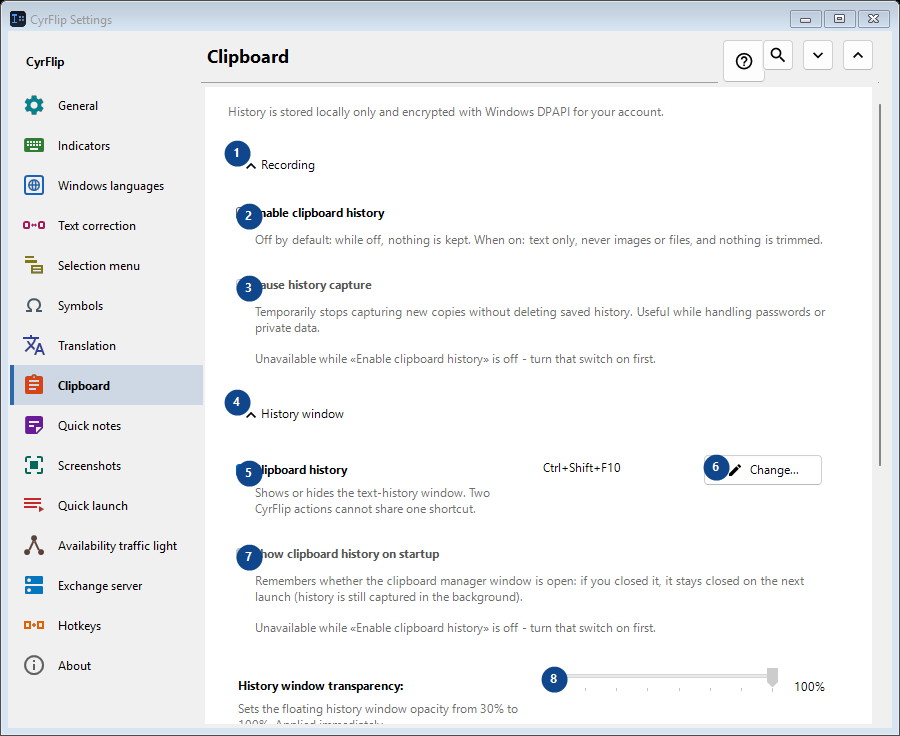Click 'Off by default' description text

coord(539,240)
